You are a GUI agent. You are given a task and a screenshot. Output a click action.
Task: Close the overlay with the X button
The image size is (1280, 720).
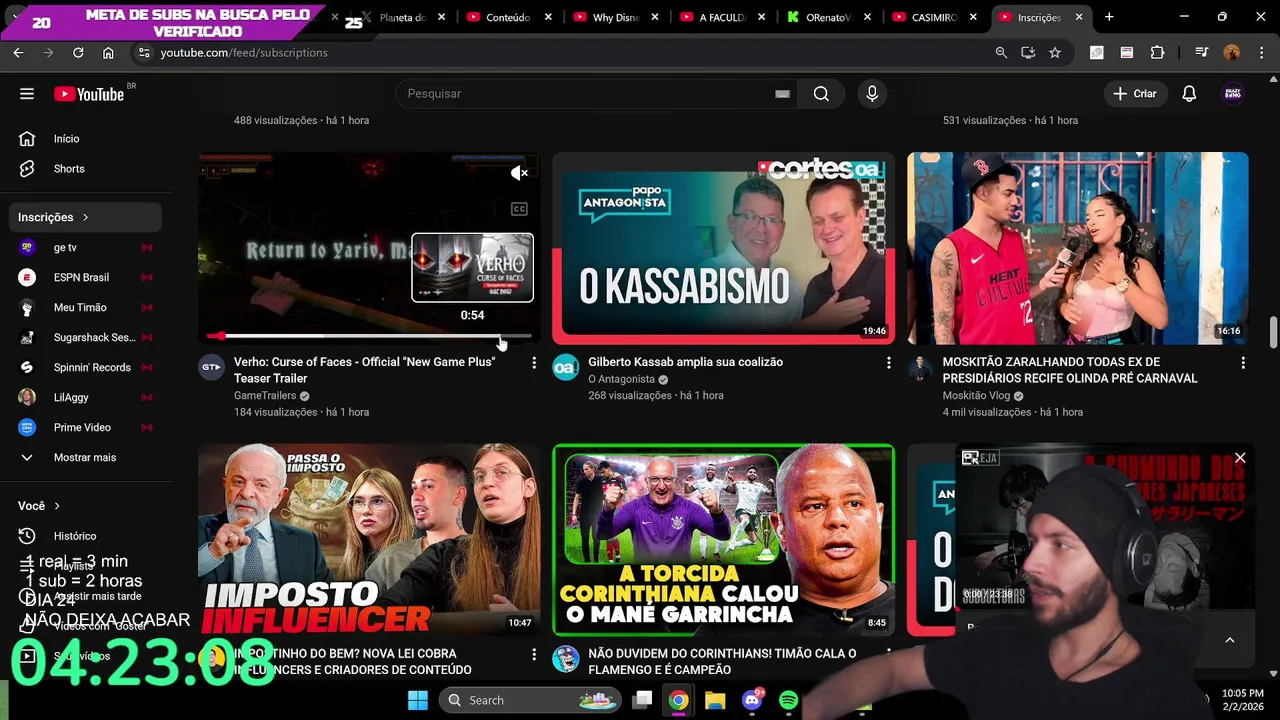coord(1240,458)
